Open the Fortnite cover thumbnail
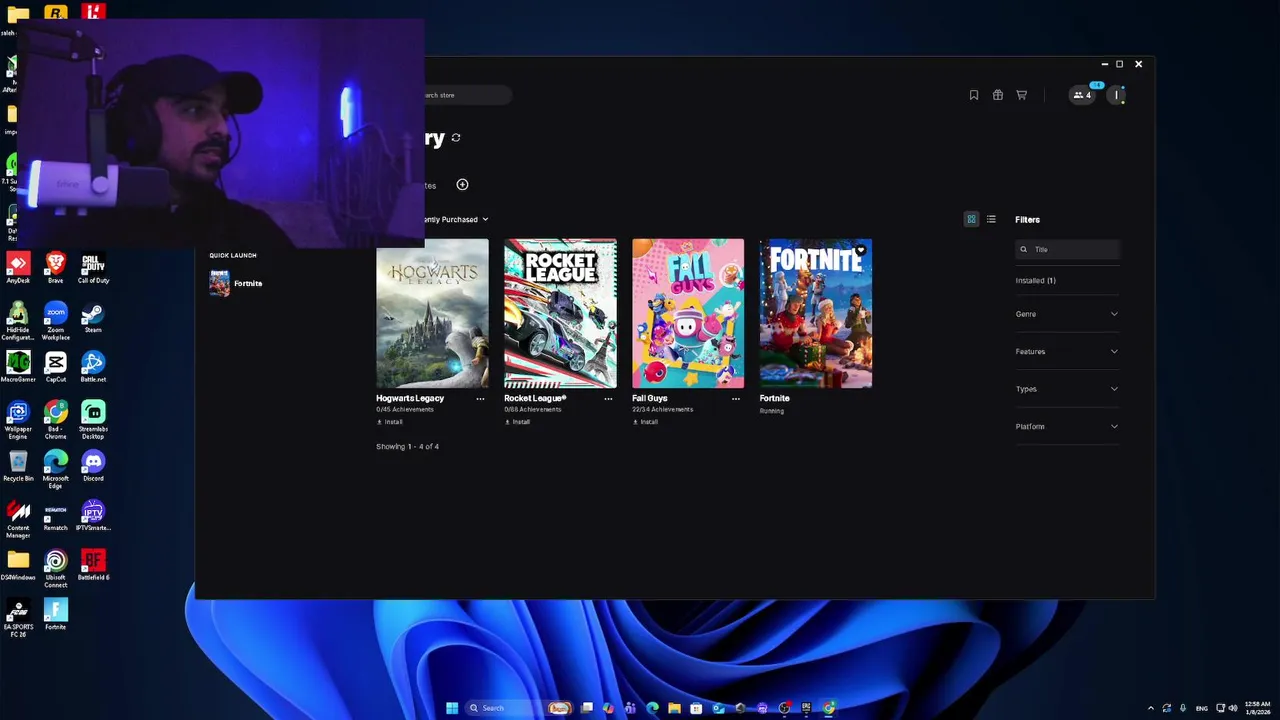The height and width of the screenshot is (720, 1280). pyautogui.click(x=816, y=313)
